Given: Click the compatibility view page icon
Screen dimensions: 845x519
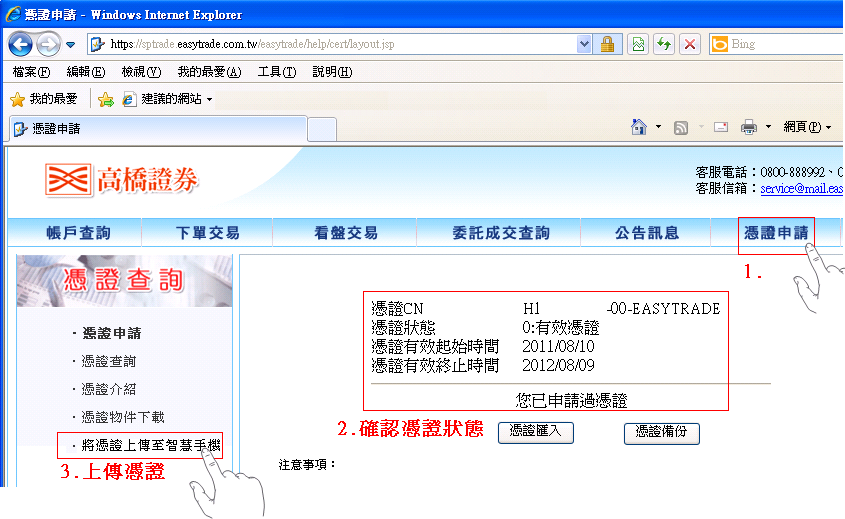Looking at the screenshot, I should 638,44.
